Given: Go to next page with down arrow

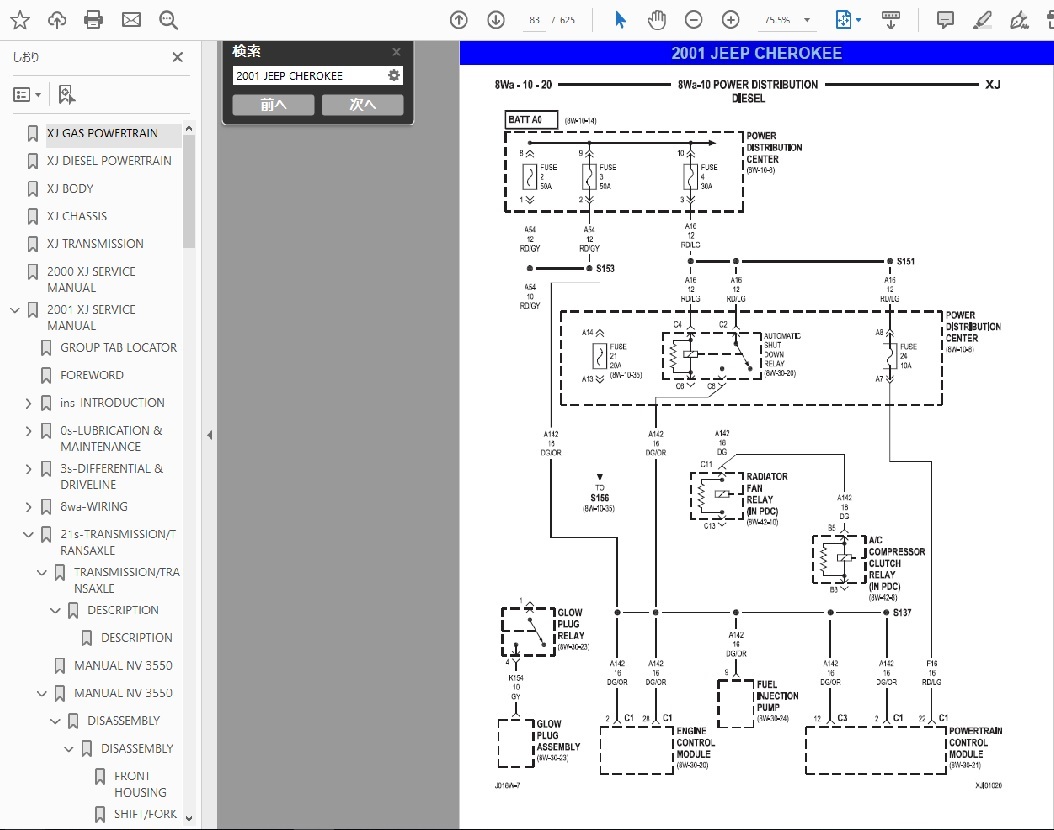Looking at the screenshot, I should 495,20.
